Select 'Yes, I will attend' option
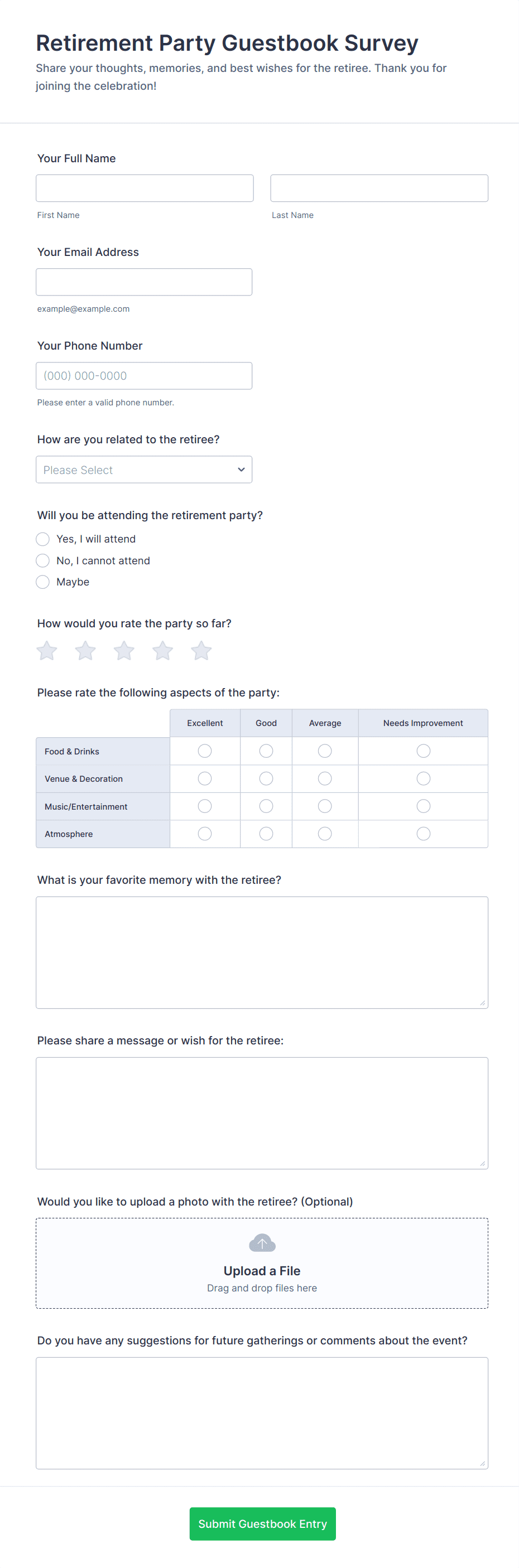 (42, 539)
